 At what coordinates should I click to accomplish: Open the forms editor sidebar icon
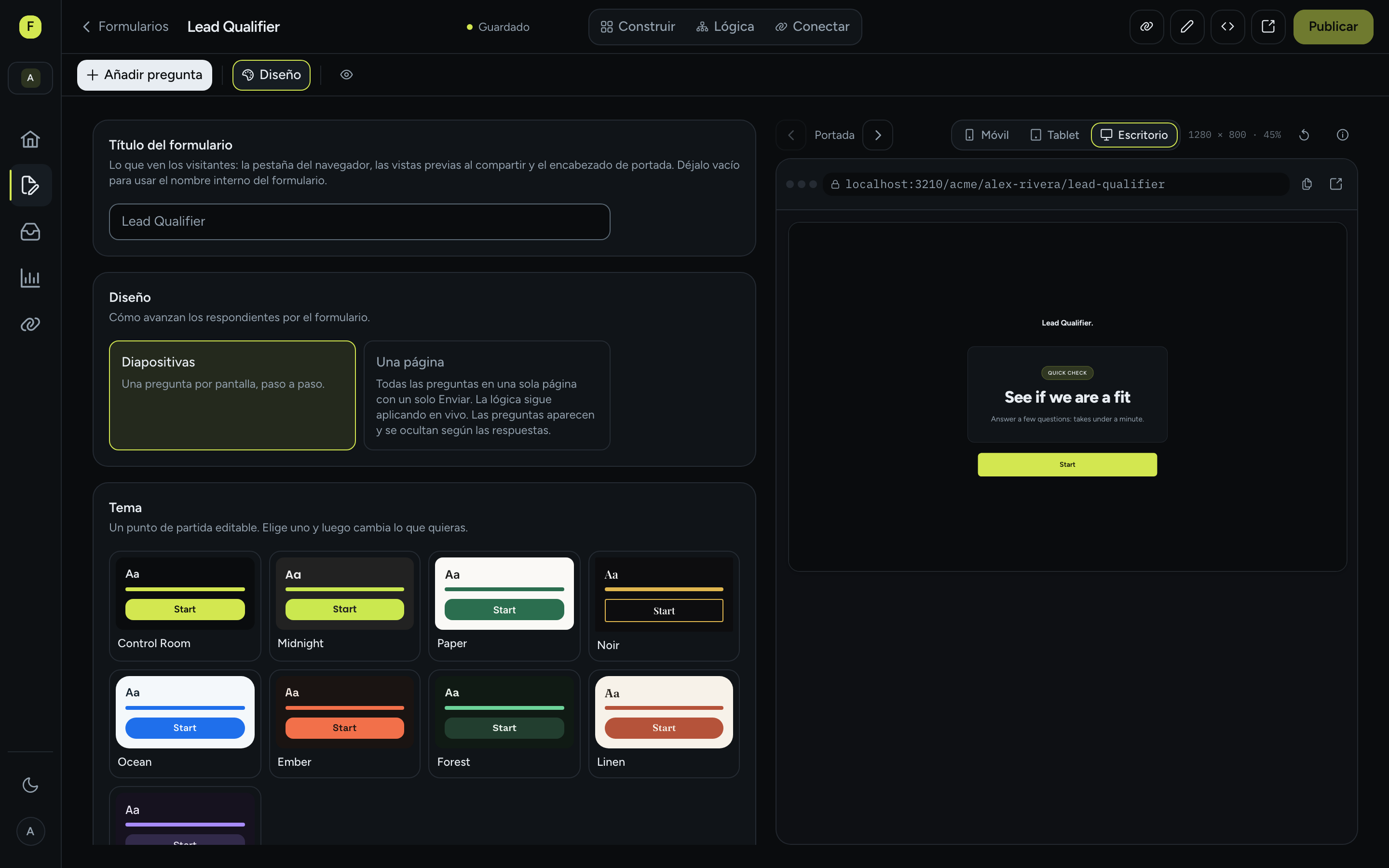click(x=30, y=186)
